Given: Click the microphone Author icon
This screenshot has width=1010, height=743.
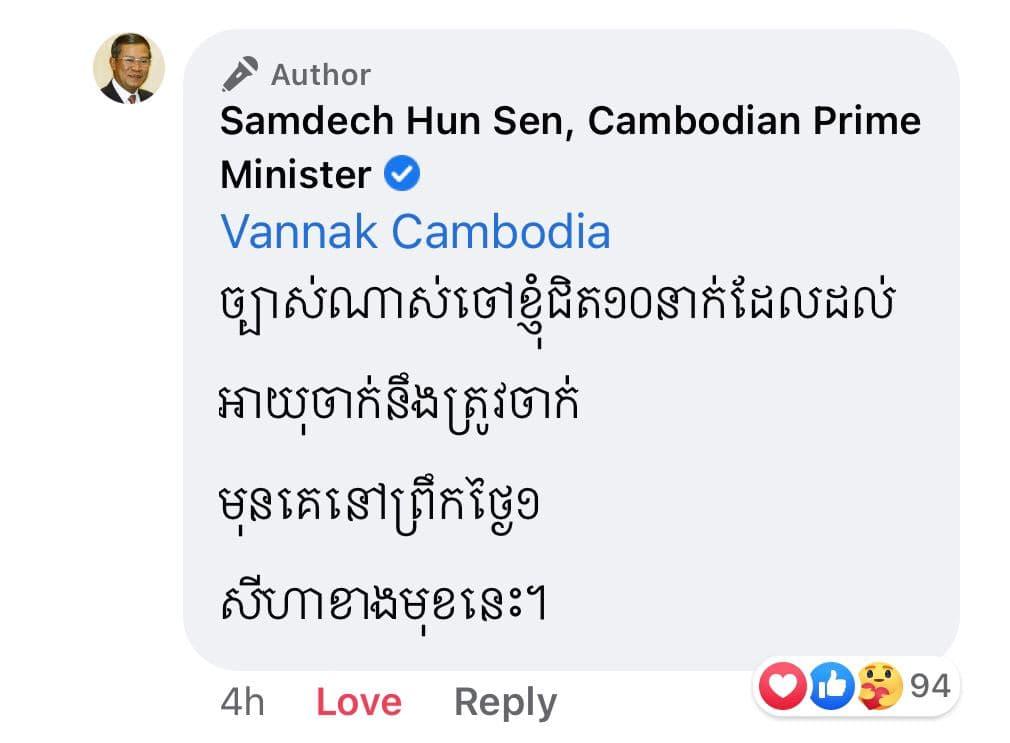Looking at the screenshot, I should (x=240, y=74).
